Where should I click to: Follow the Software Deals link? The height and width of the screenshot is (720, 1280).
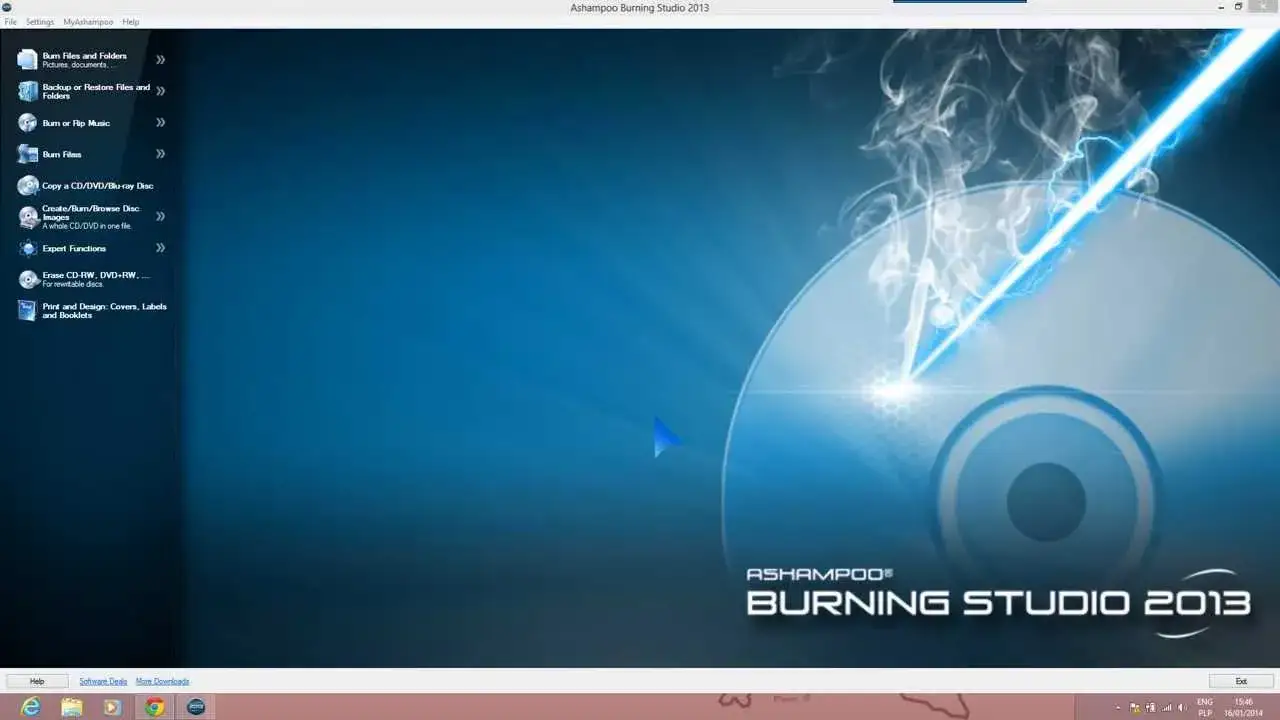point(103,681)
